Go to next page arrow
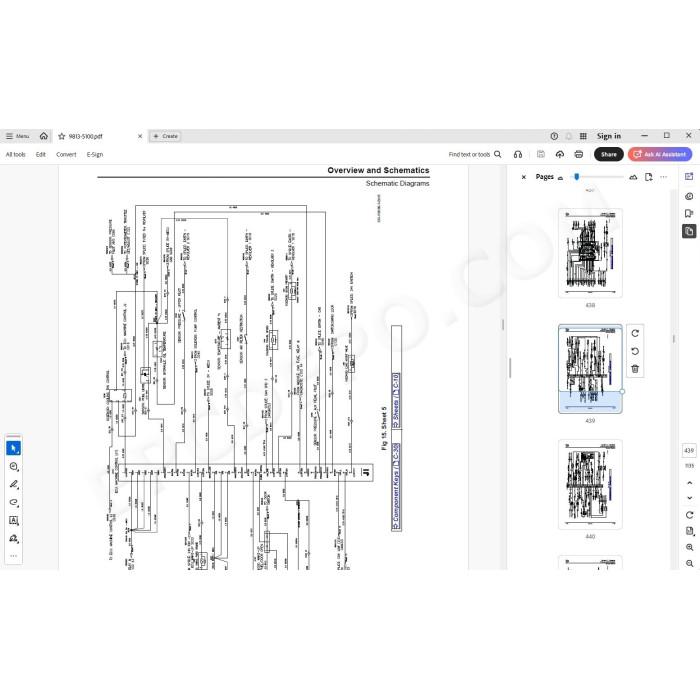Image resolution: width=700 pixels, height=700 pixels. (689, 497)
